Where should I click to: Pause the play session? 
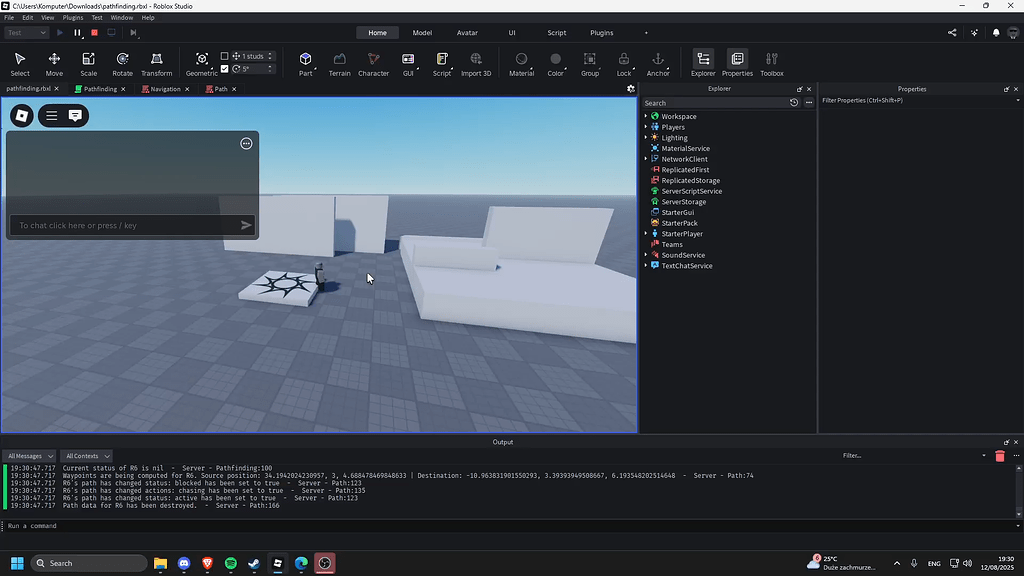coord(75,32)
